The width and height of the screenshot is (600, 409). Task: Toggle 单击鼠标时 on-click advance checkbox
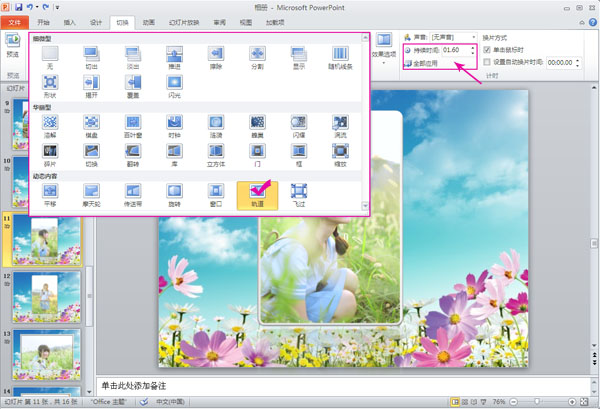click(x=487, y=50)
